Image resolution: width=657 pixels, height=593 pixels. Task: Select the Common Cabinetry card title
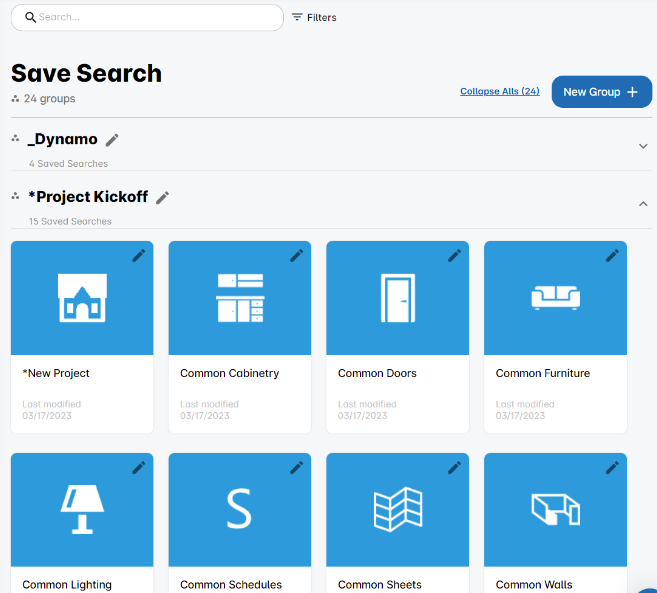230,373
